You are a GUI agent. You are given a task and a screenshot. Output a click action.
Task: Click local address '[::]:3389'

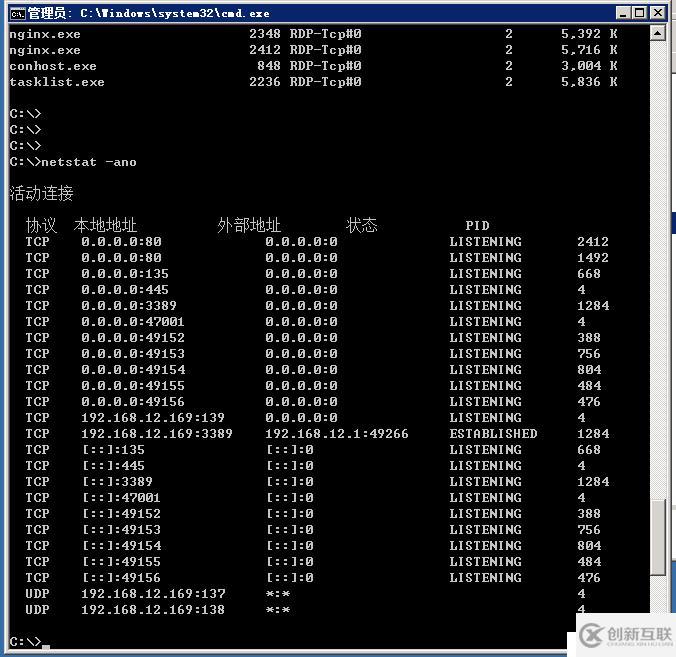tap(117, 482)
